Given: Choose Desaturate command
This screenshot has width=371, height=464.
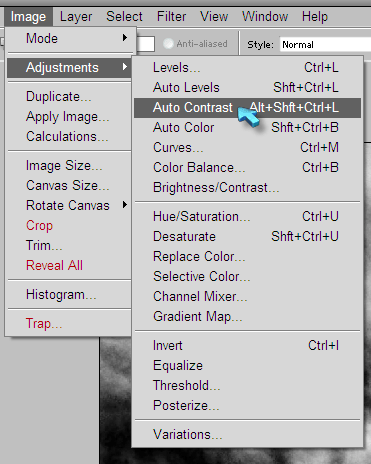Looking at the screenshot, I should (247, 237).
